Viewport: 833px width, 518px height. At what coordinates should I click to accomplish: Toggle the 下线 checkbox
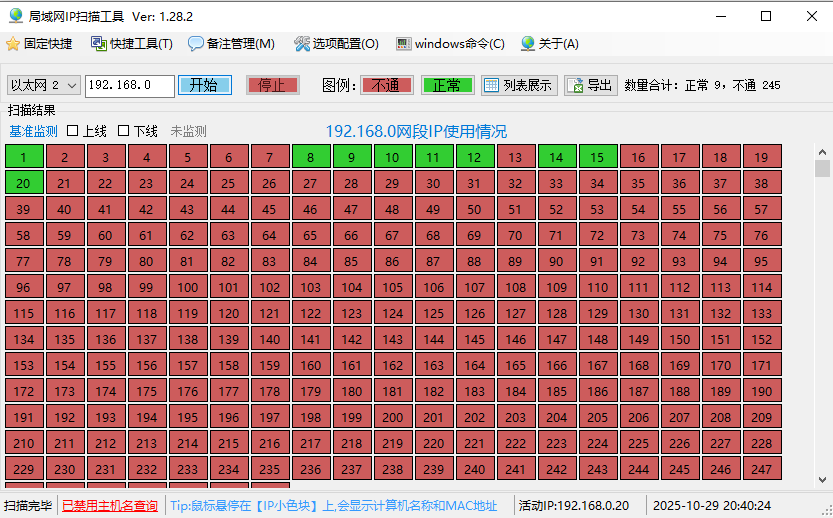[x=124, y=131]
